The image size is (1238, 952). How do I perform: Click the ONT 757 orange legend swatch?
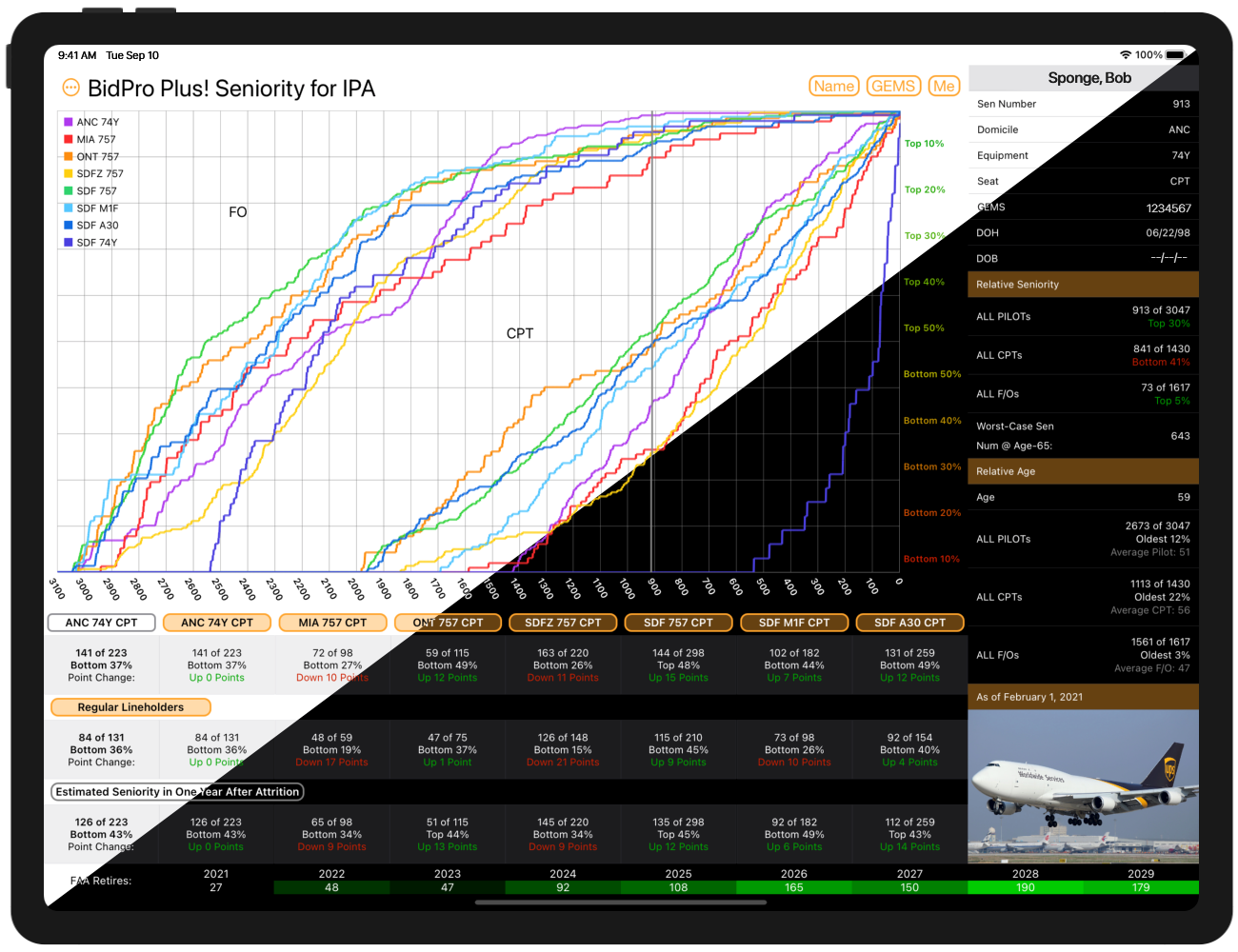(x=69, y=156)
